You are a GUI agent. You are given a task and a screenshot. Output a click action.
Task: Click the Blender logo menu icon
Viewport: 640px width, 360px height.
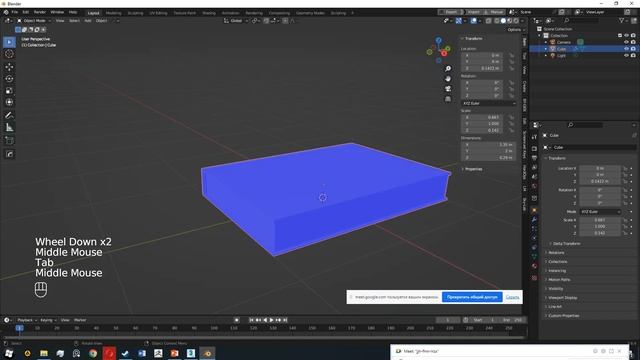(6, 12)
